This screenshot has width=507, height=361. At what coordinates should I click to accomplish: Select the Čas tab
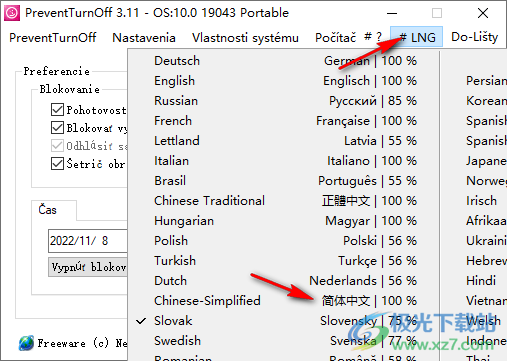click(54, 210)
